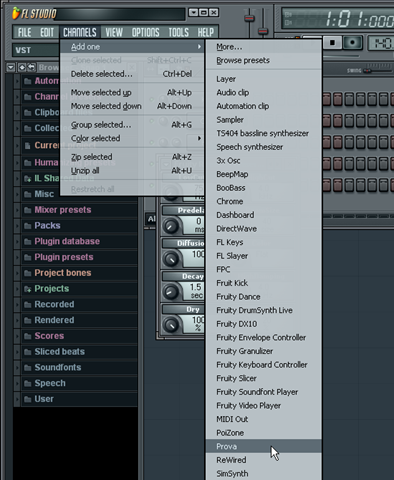Click the User folder icon
Viewport: 394px width, 480px height.
pyautogui.click(x=28, y=399)
